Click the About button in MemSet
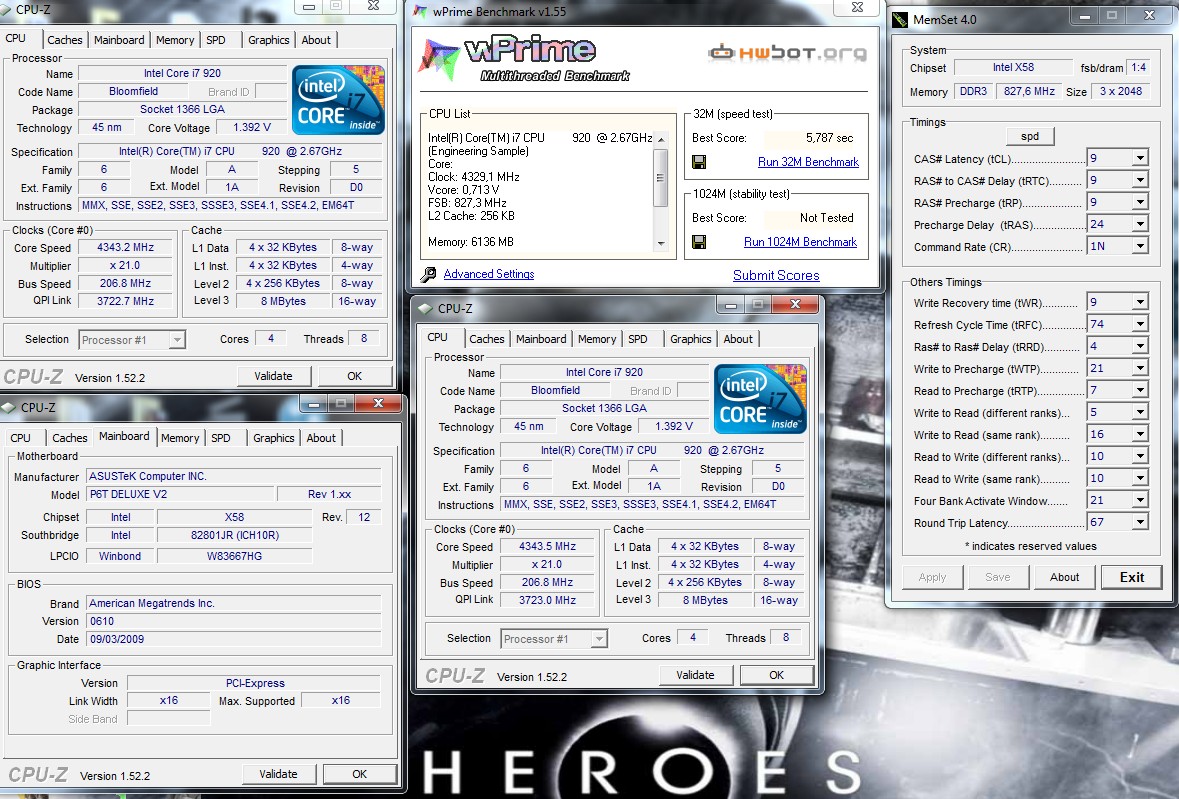This screenshot has width=1179, height=799. [x=1064, y=577]
